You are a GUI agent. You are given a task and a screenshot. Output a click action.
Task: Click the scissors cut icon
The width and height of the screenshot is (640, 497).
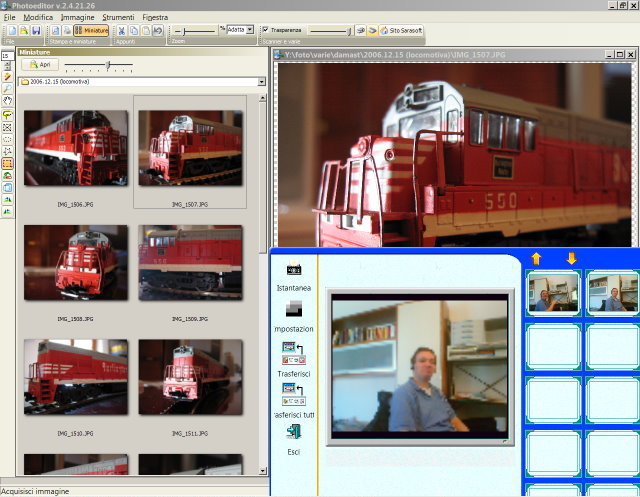pos(122,31)
